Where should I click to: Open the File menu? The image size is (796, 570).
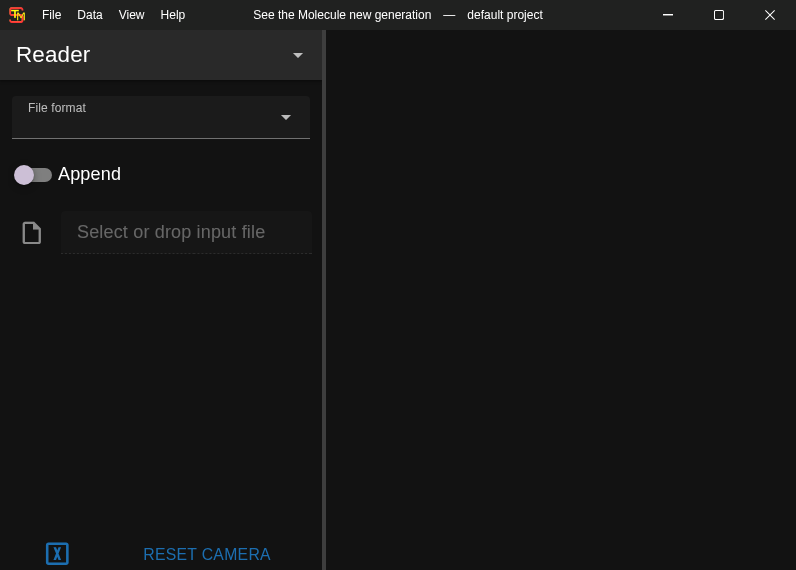51,15
